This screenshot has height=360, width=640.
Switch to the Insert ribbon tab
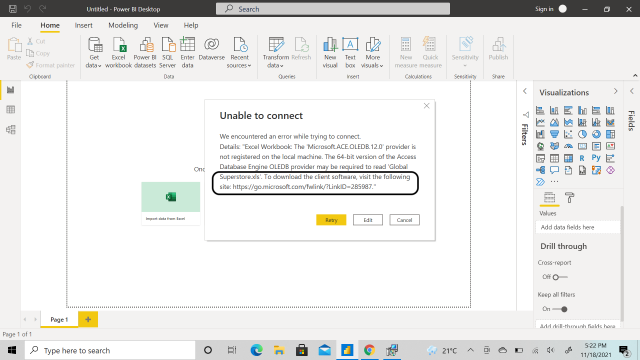(x=83, y=25)
